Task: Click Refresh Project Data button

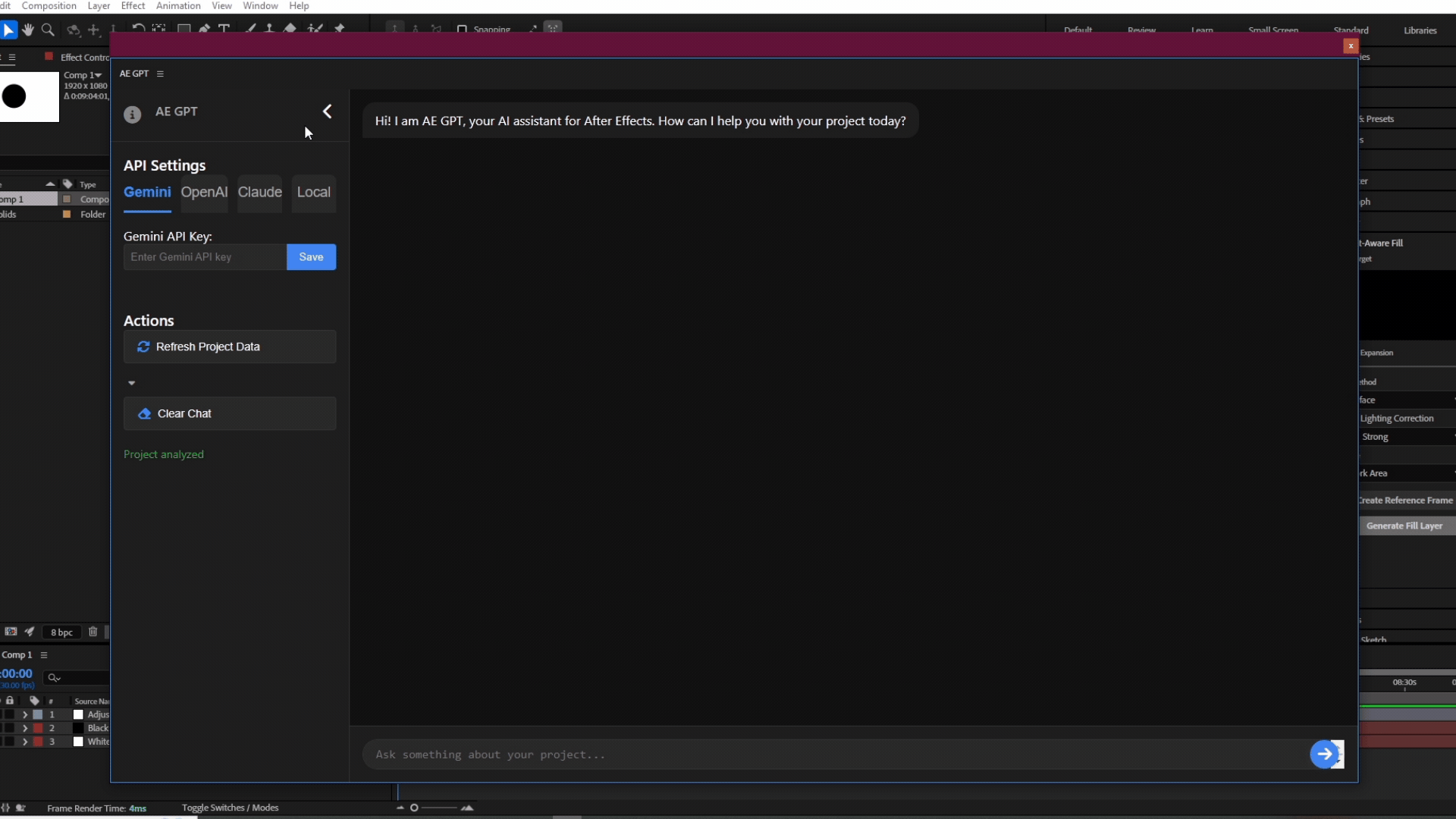Action: coord(230,347)
